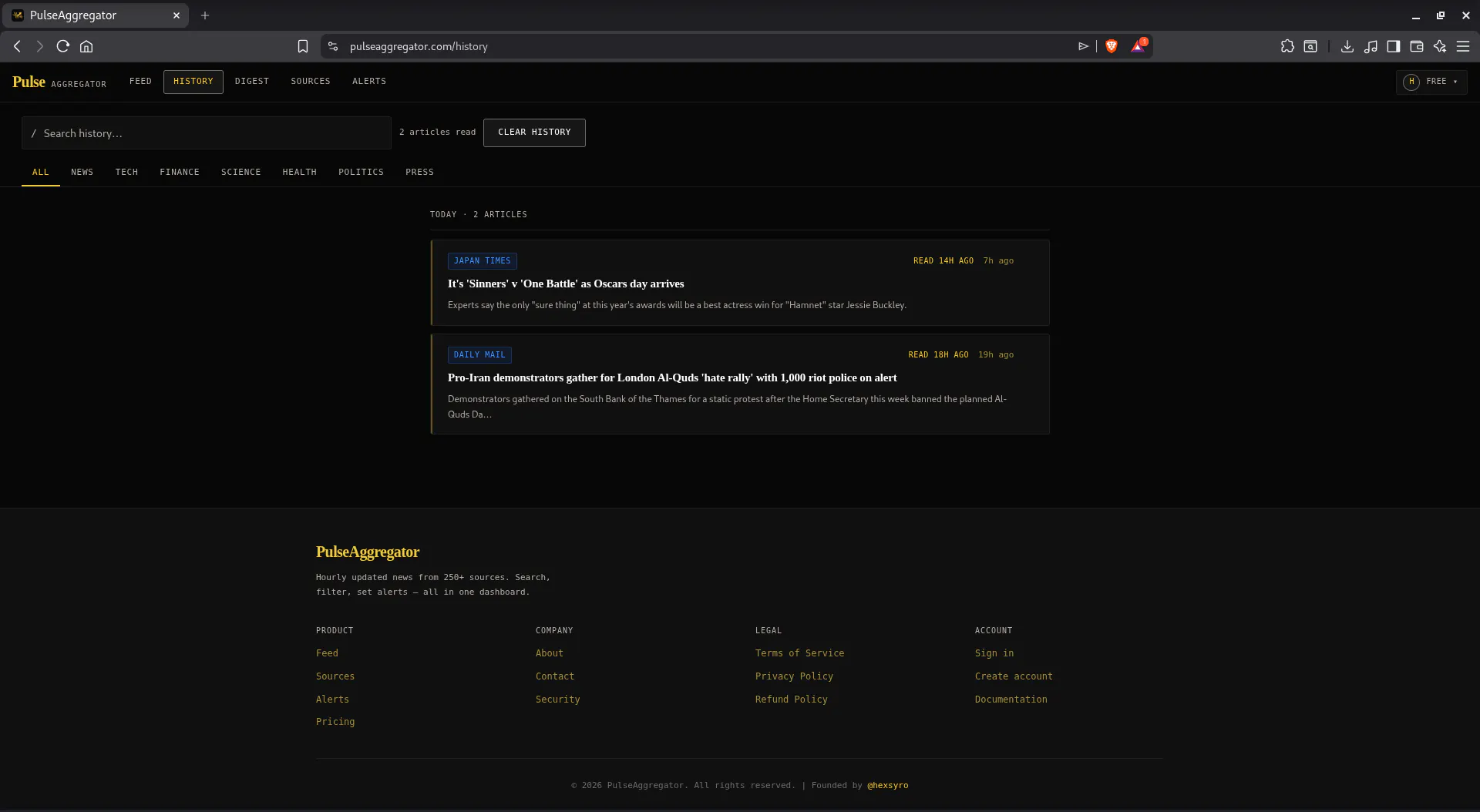1480x812 pixels.
Task: Go back with the browser back arrow
Action: tap(17, 46)
